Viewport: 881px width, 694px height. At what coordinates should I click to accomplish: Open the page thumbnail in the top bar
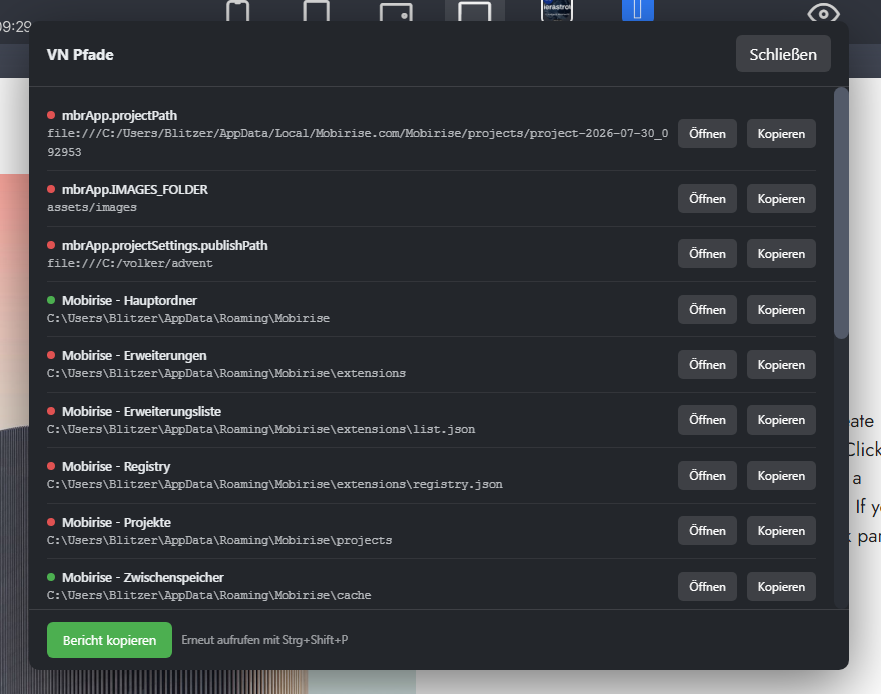click(x=557, y=11)
